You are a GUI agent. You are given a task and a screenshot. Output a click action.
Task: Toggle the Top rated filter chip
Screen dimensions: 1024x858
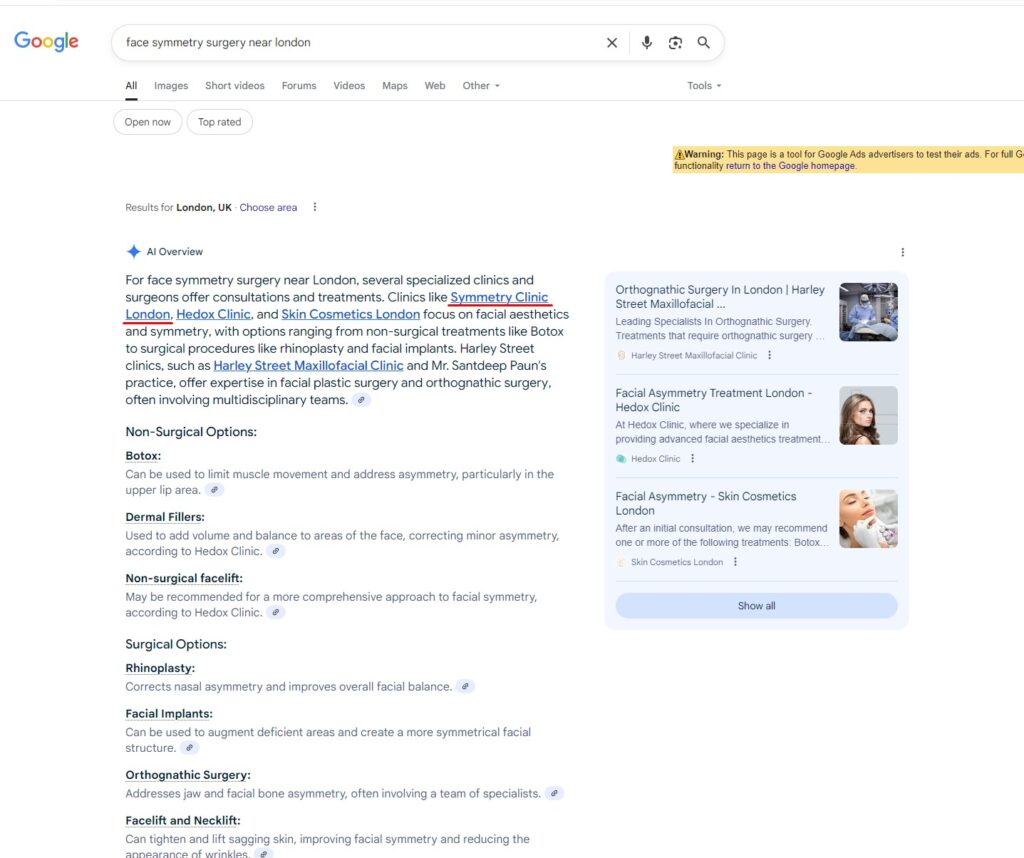219,122
